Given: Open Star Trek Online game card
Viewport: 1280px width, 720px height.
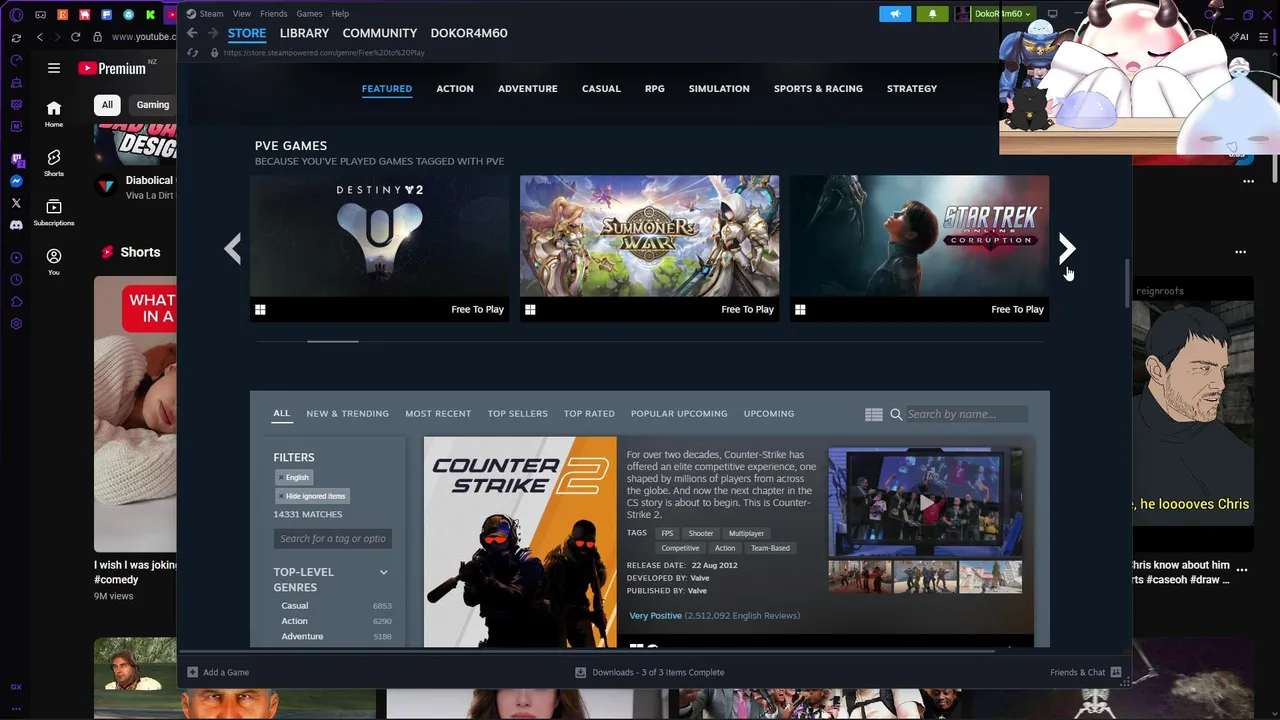Looking at the screenshot, I should pos(920,248).
